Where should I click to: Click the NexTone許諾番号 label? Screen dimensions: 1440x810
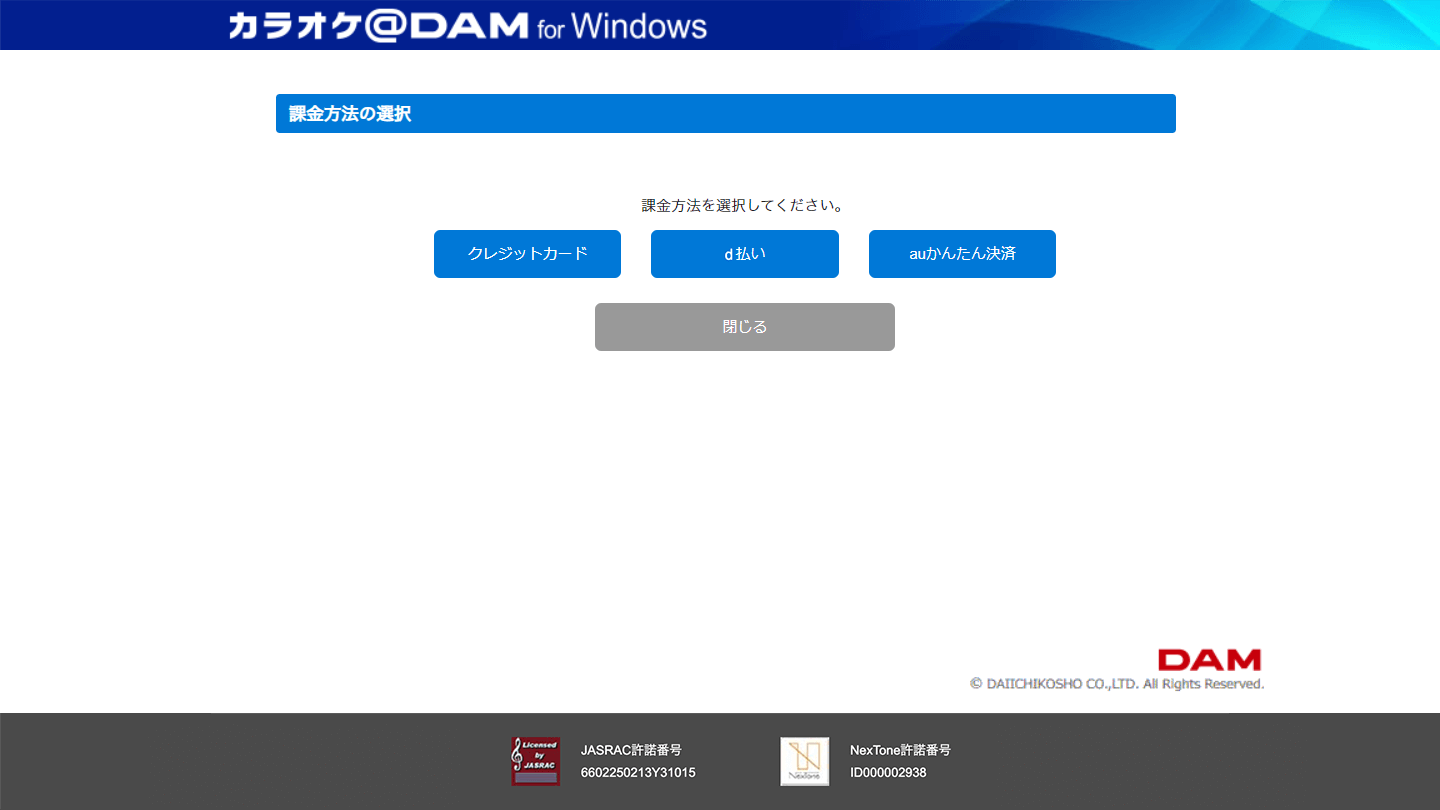pyautogui.click(x=900, y=750)
